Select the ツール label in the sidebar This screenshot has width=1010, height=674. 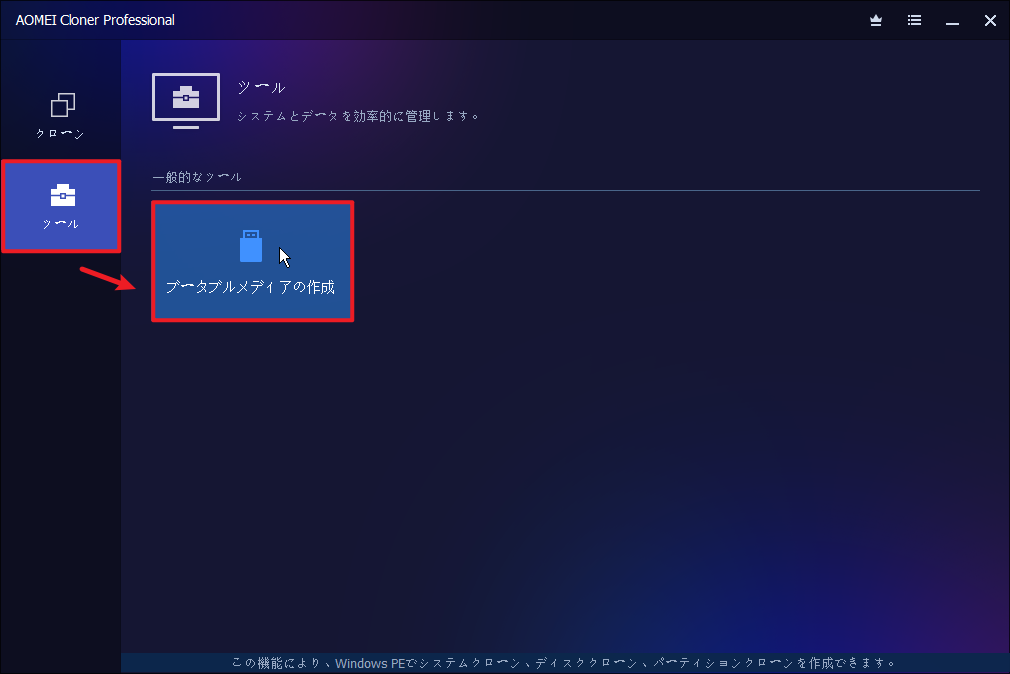click(x=61, y=224)
